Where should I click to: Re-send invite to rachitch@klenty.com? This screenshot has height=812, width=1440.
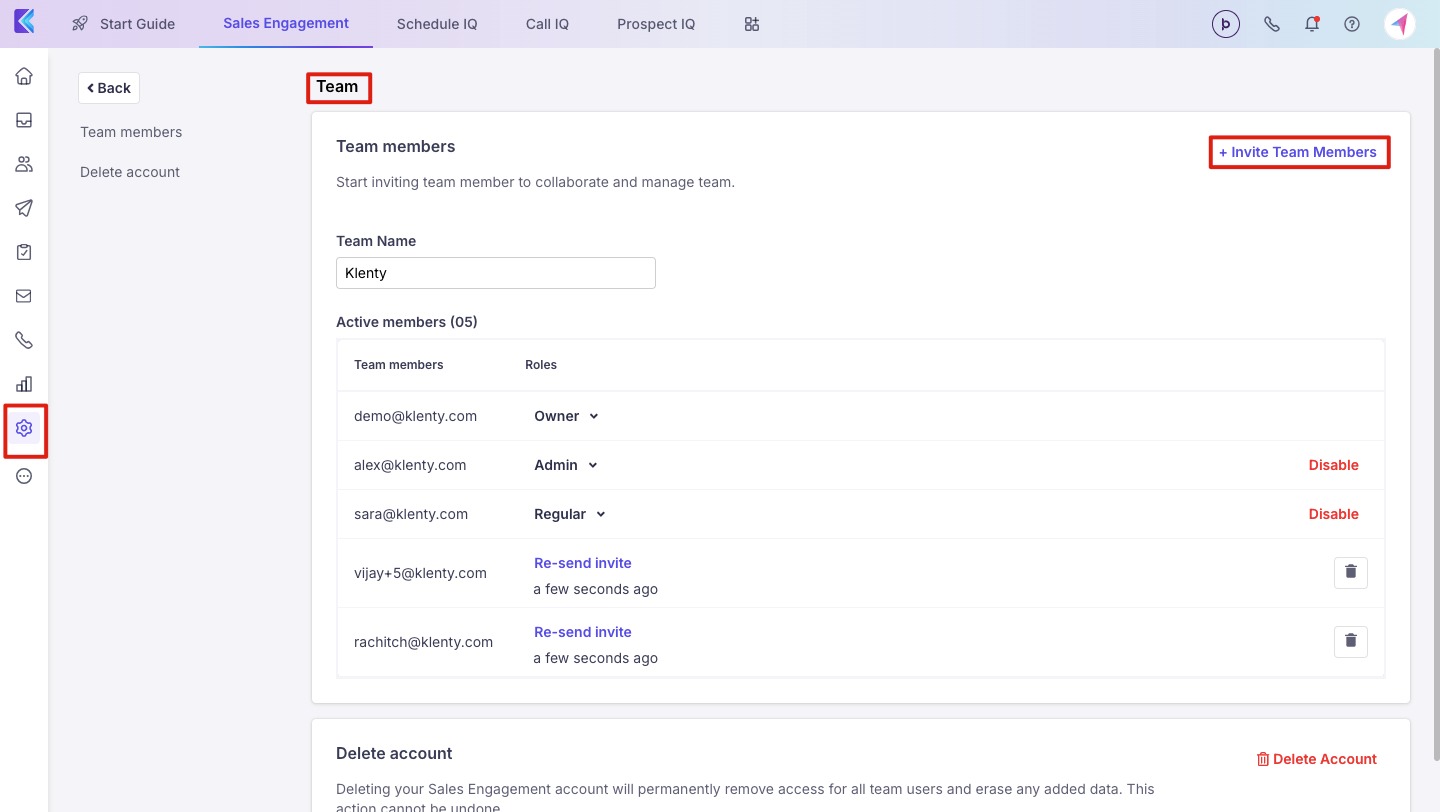click(583, 632)
